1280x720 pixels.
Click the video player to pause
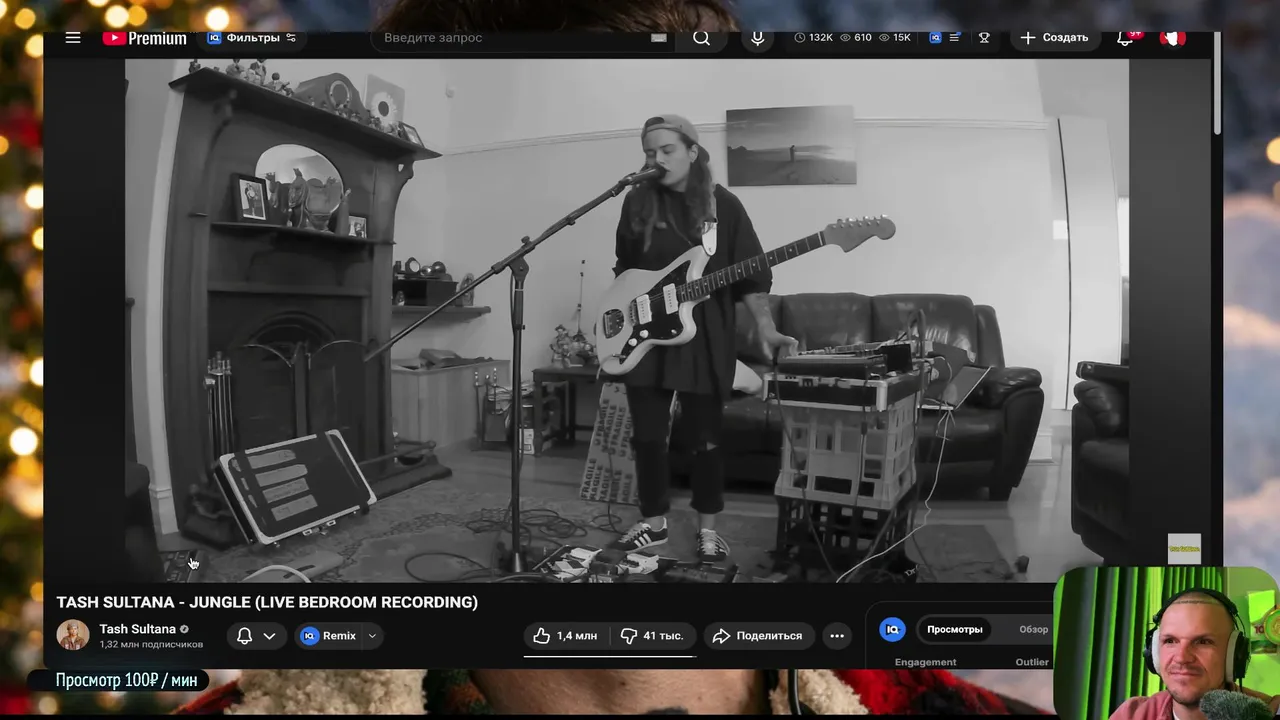pyautogui.click(x=627, y=320)
